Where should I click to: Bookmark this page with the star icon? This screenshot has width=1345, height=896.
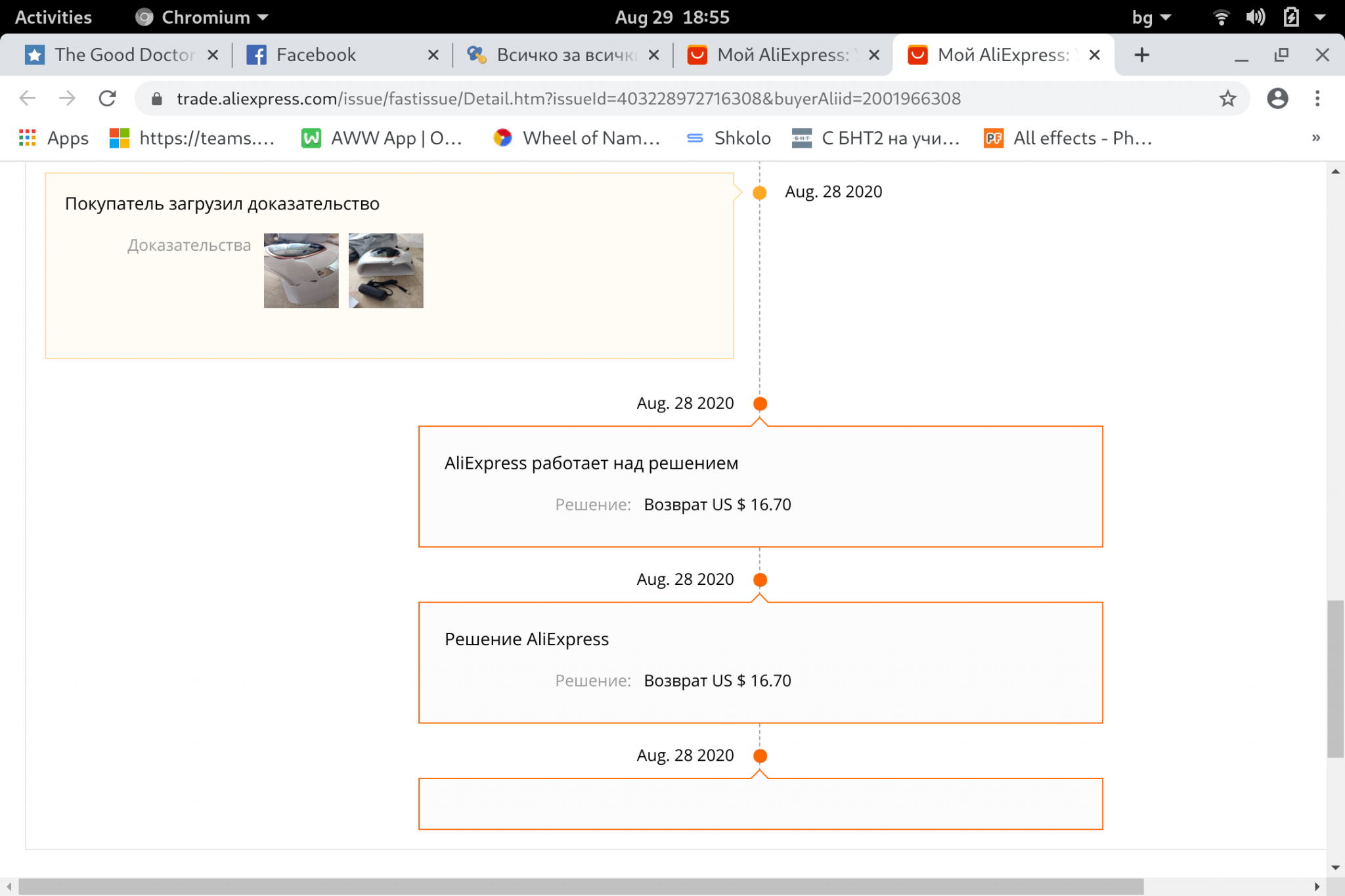click(x=1227, y=98)
